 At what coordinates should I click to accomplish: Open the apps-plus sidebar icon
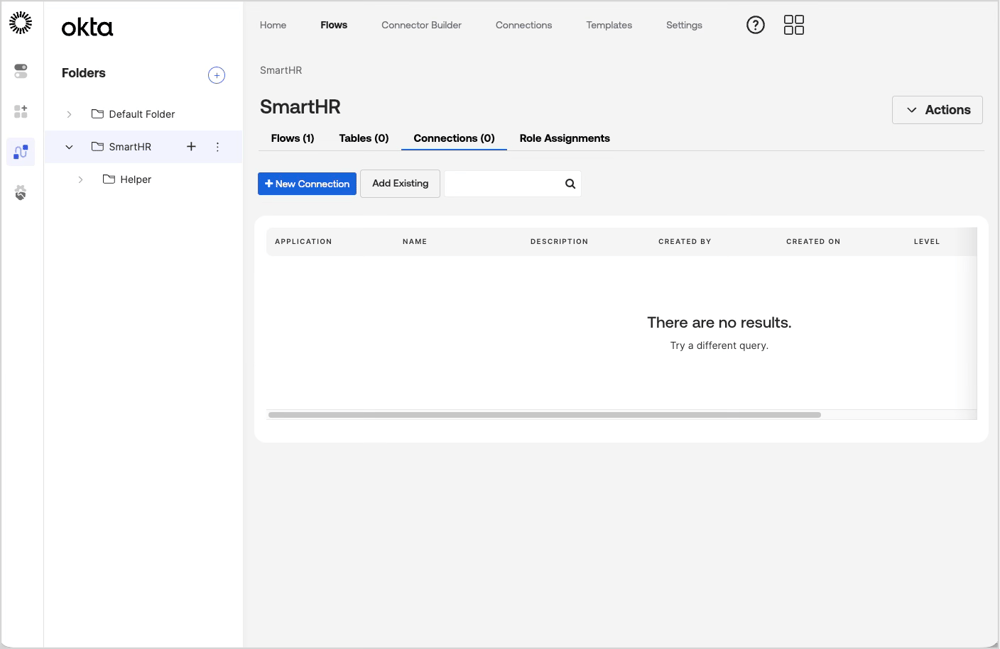coord(20,112)
